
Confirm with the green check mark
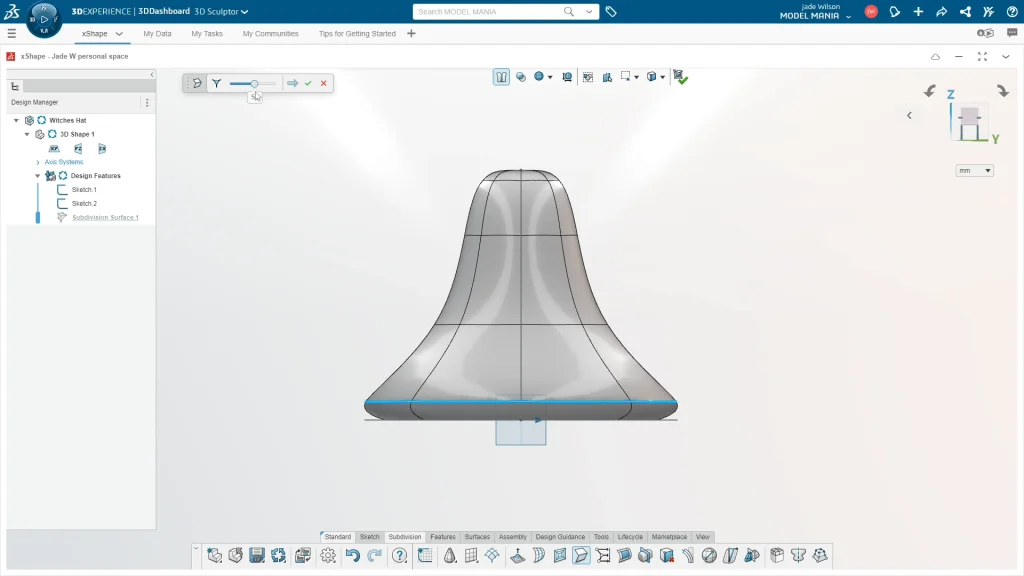[308, 84]
